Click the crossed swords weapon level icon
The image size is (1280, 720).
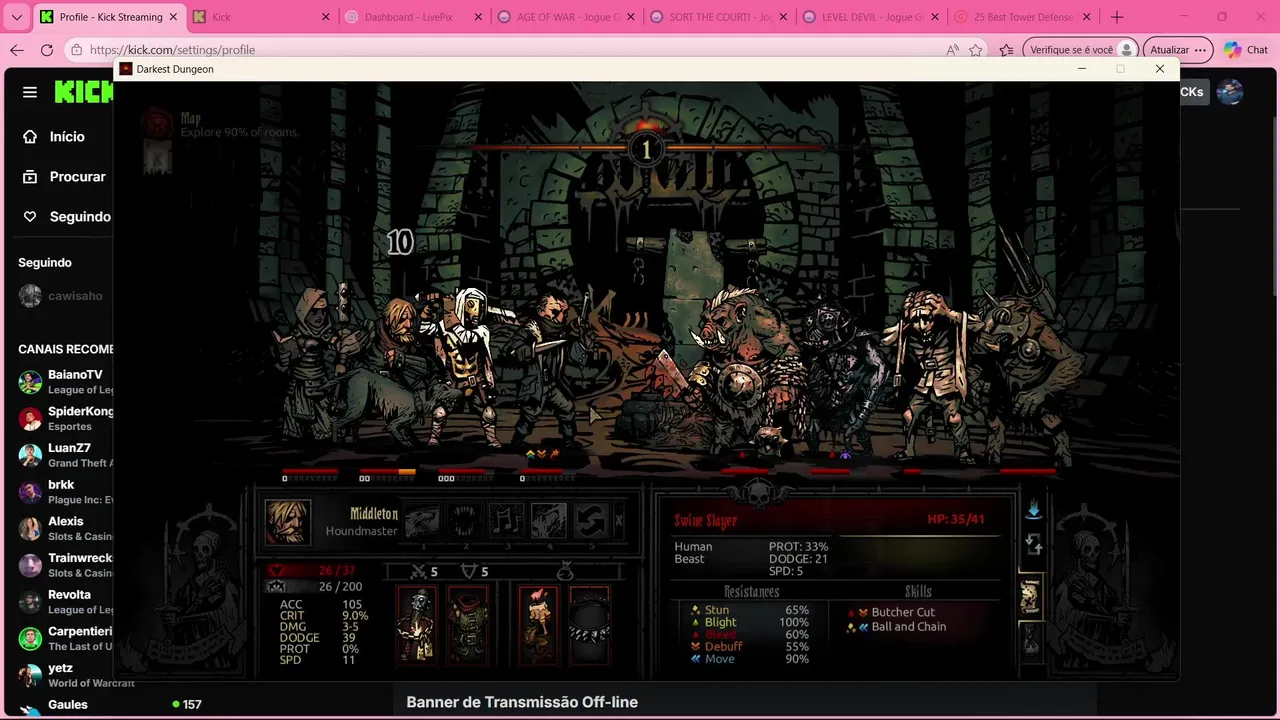pyautogui.click(x=420, y=571)
